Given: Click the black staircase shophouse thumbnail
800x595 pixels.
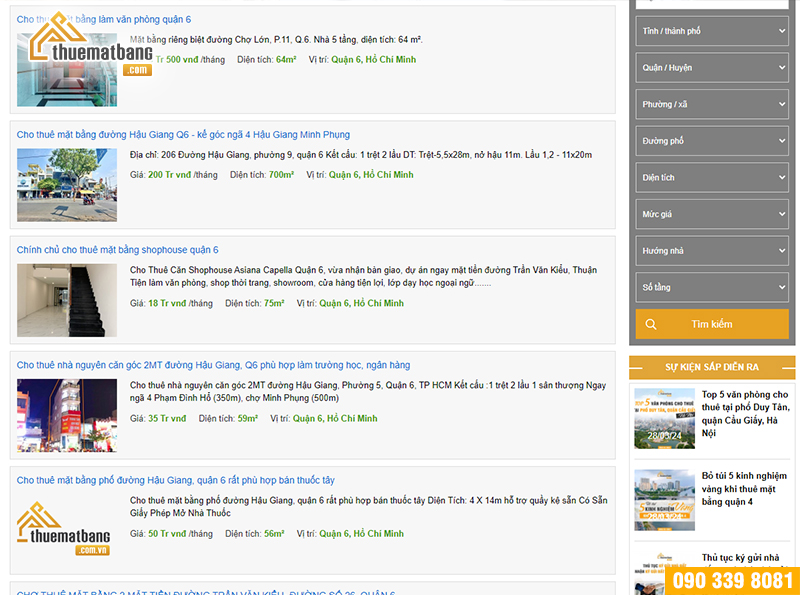Looking at the screenshot, I should [x=67, y=300].
